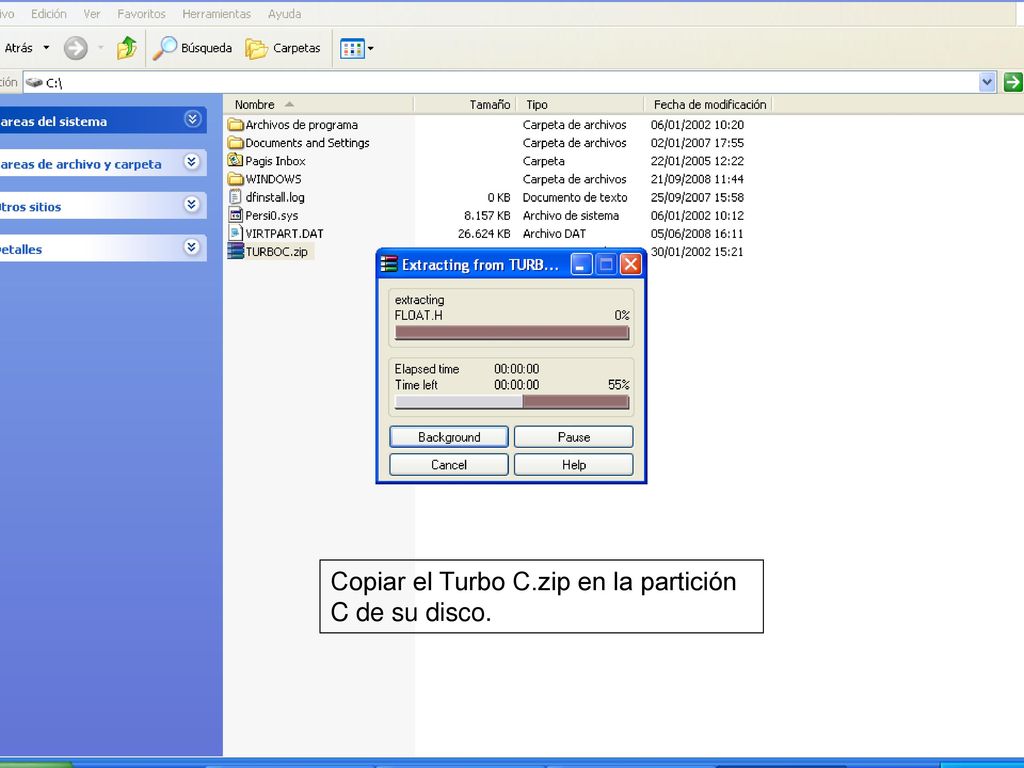The width and height of the screenshot is (1024, 768).
Task: Open the address bar dropdown
Action: coord(987,82)
